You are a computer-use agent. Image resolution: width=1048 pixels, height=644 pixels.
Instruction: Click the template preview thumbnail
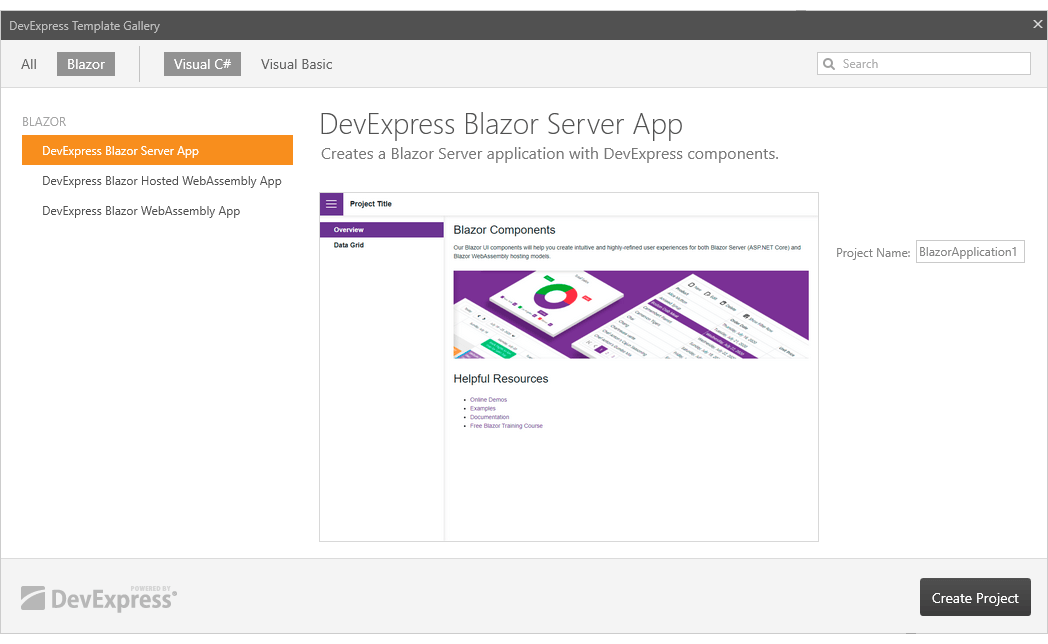click(x=568, y=365)
